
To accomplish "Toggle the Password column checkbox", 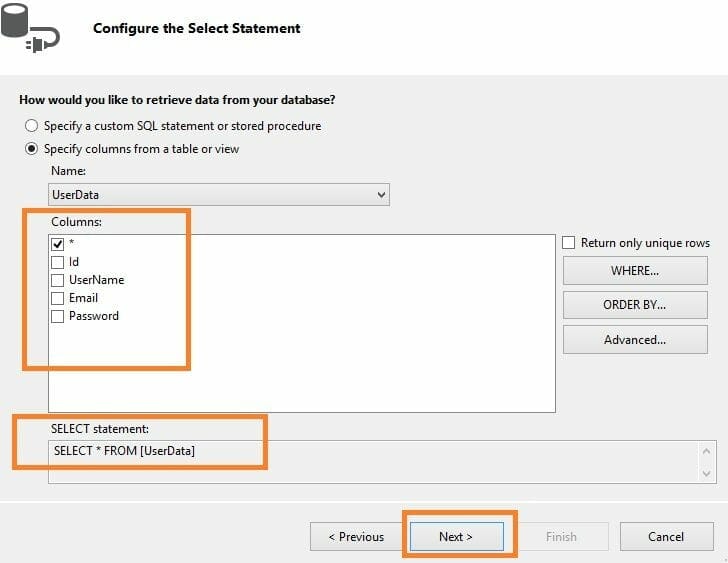I will [x=58, y=316].
